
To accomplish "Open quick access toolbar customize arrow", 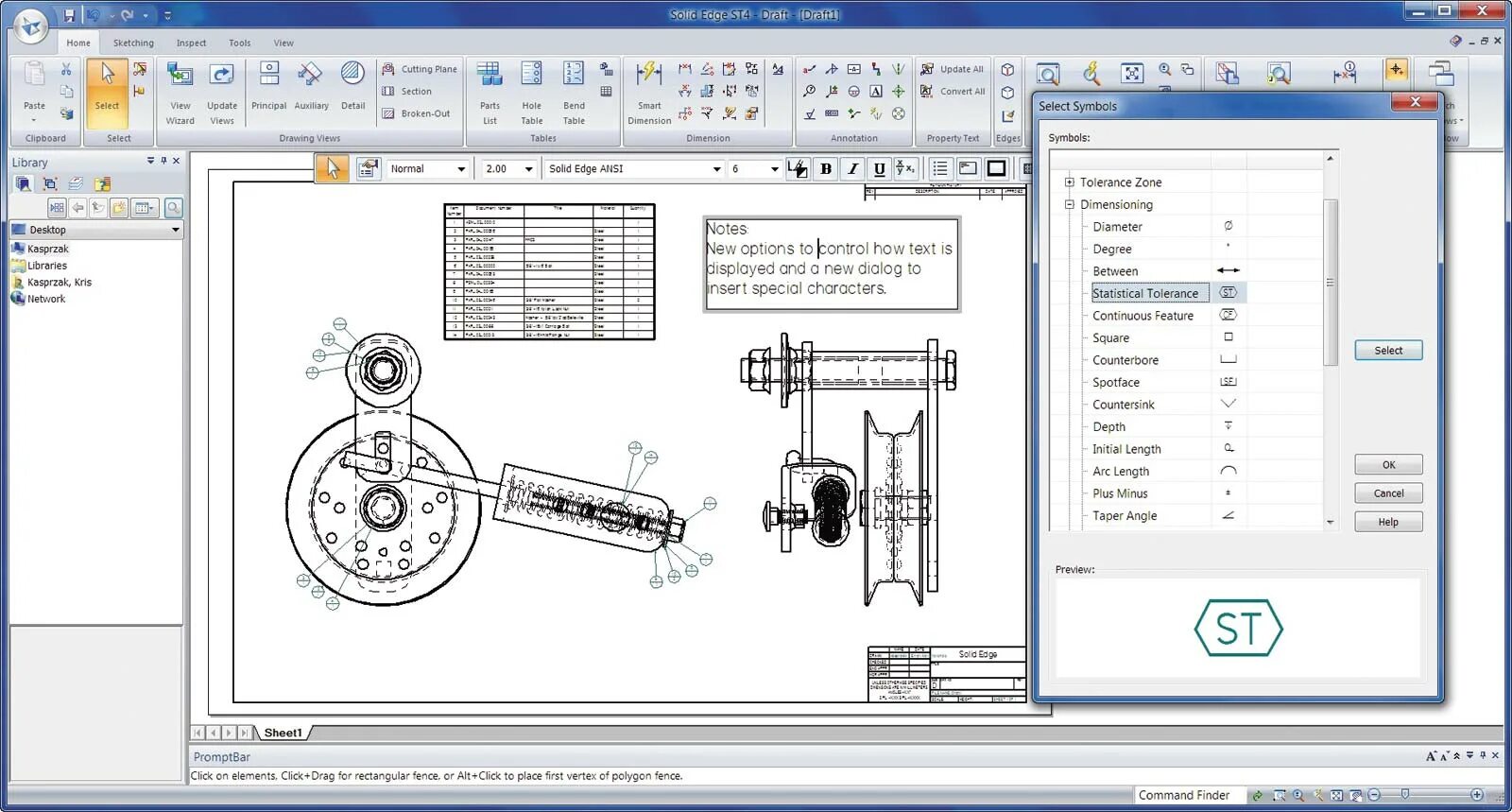I will point(168,15).
